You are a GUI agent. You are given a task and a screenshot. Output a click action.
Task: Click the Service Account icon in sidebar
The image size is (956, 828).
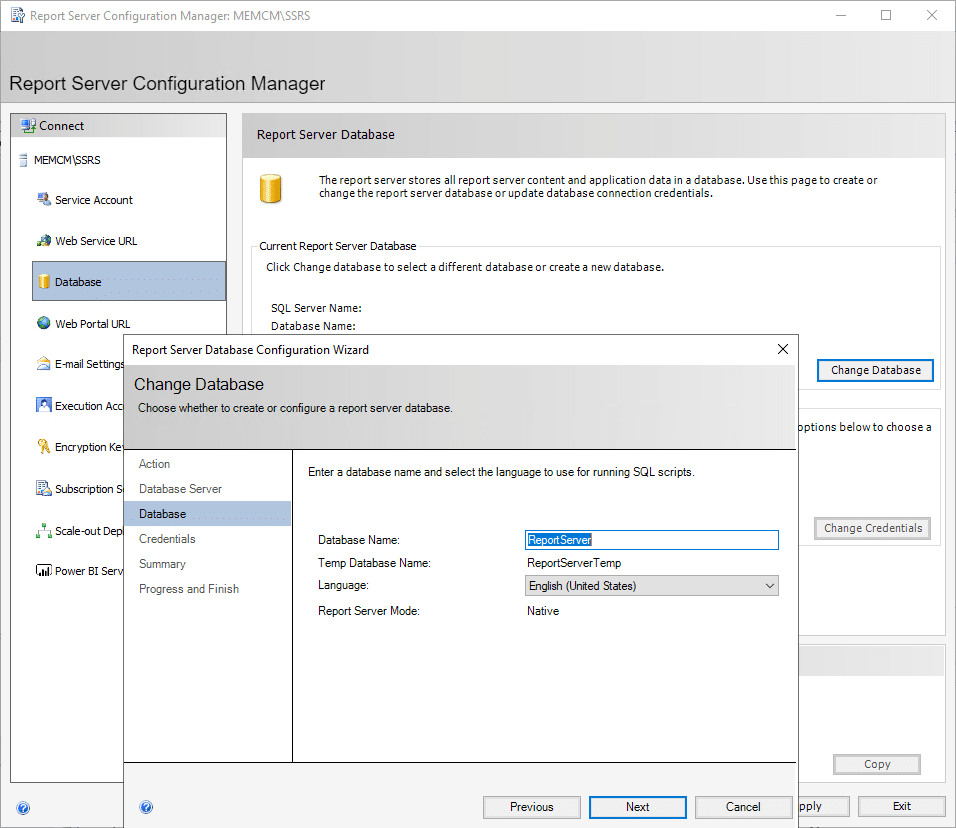(44, 199)
